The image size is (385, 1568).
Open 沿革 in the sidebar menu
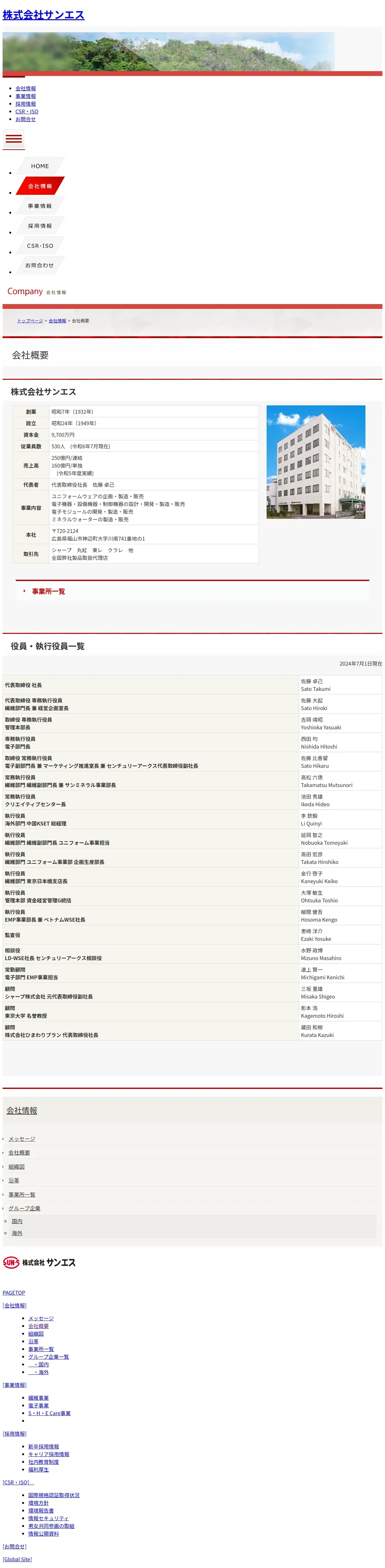[x=14, y=1181]
